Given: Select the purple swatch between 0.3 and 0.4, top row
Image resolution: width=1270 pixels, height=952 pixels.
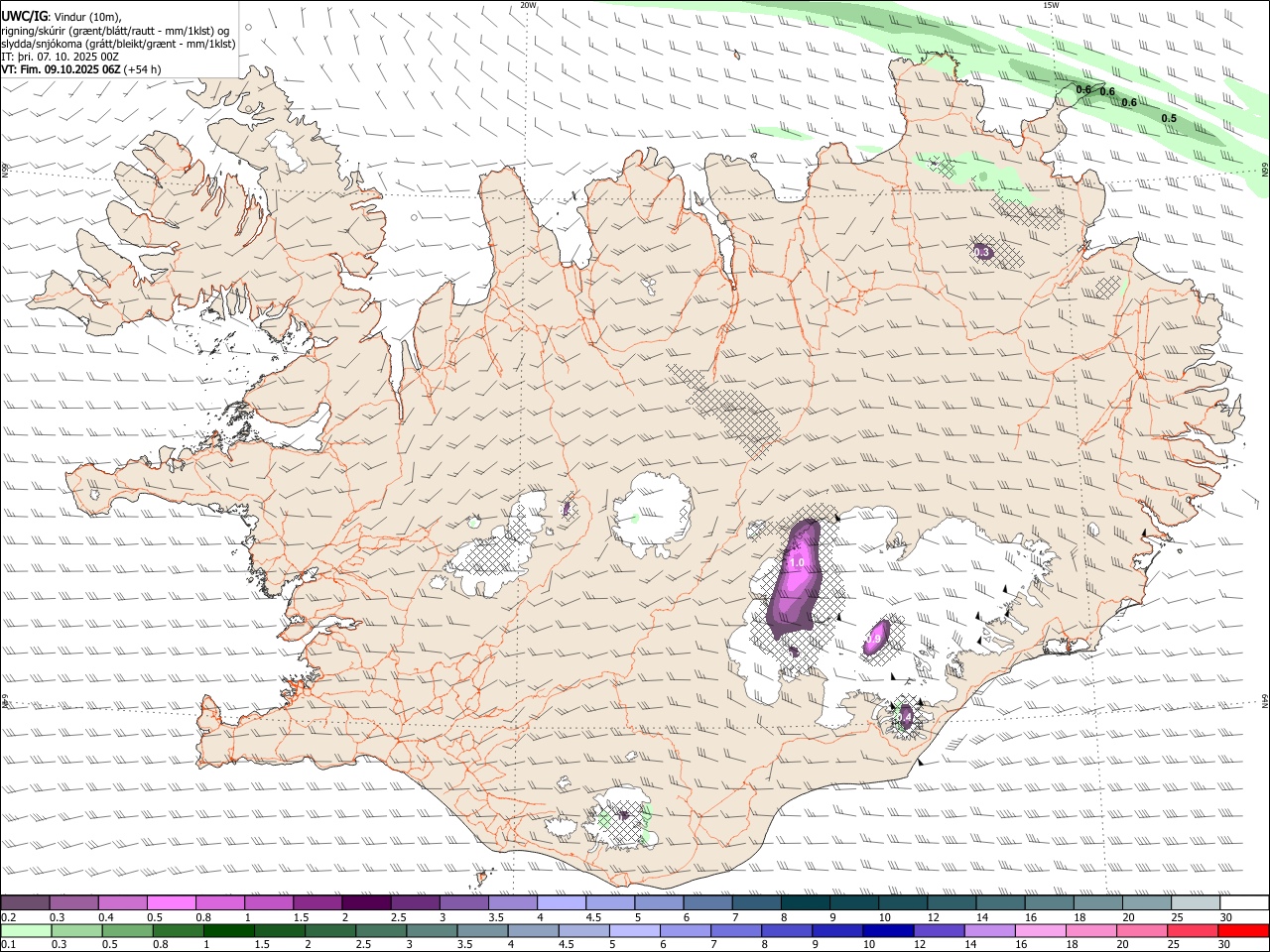Looking at the screenshot, I should click(73, 902).
